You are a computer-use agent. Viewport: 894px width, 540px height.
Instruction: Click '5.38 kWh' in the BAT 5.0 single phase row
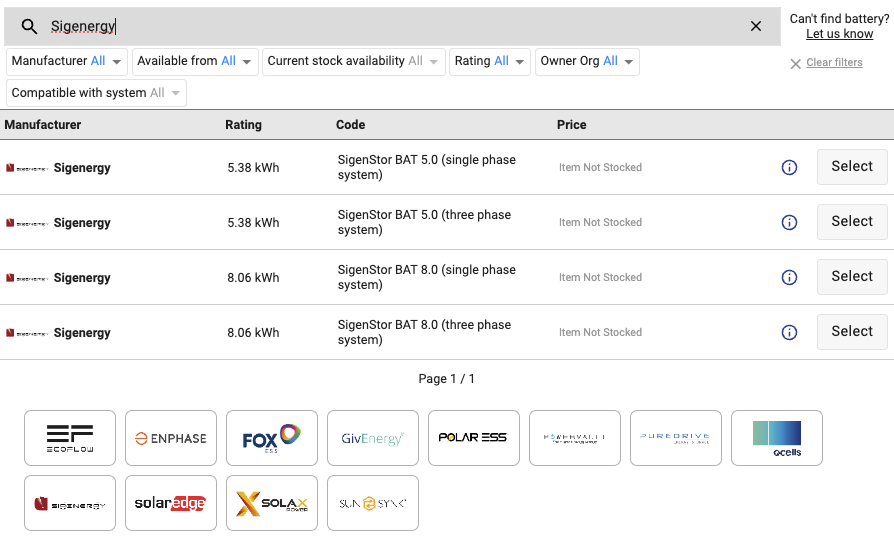[x=253, y=168]
